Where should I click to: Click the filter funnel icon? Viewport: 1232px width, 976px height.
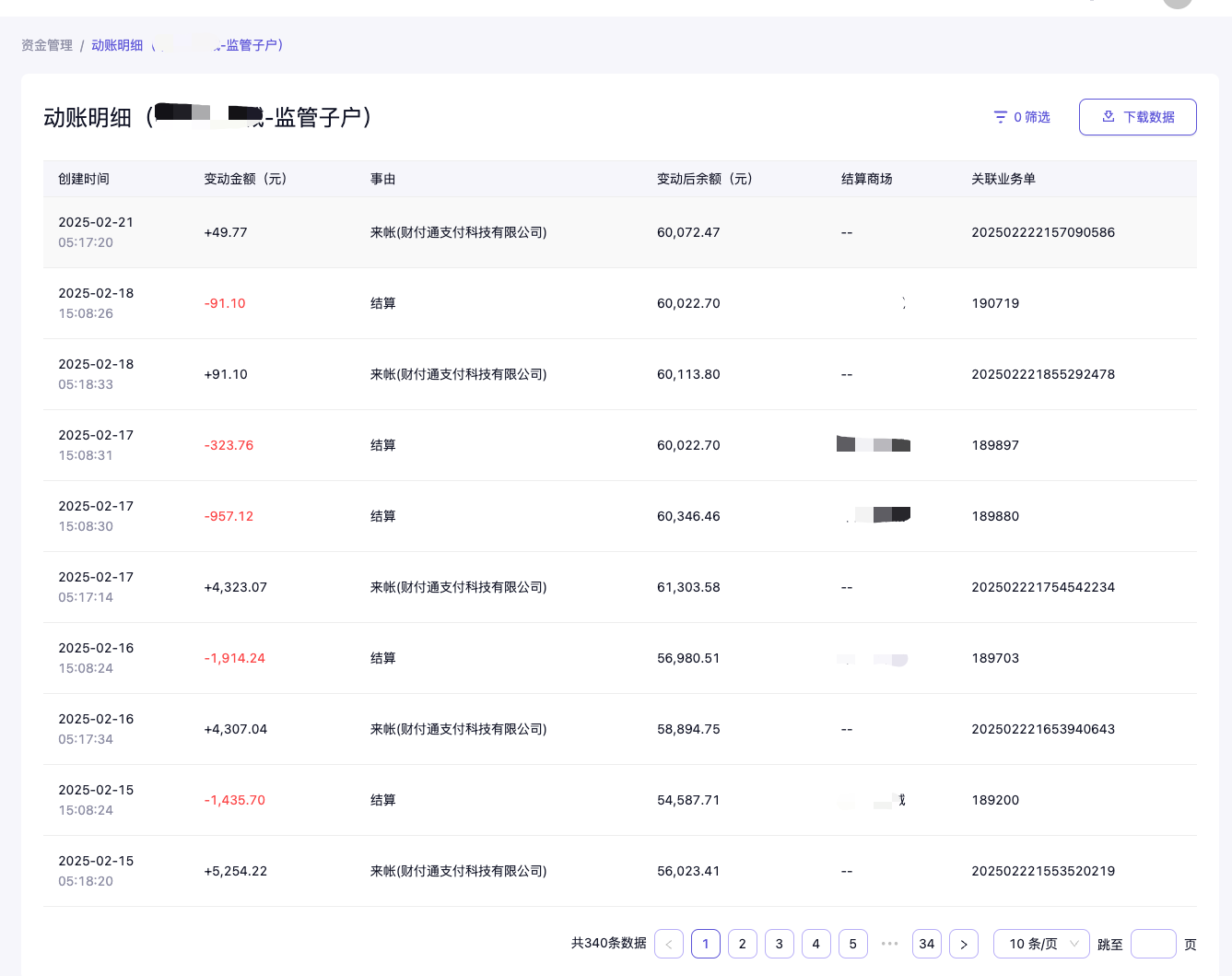pos(1000,117)
